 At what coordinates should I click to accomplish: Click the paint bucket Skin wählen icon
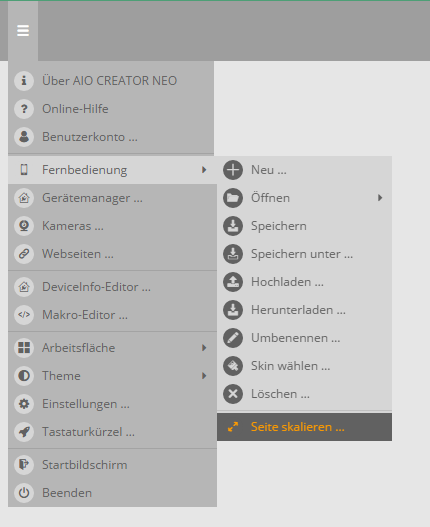tap(233, 366)
